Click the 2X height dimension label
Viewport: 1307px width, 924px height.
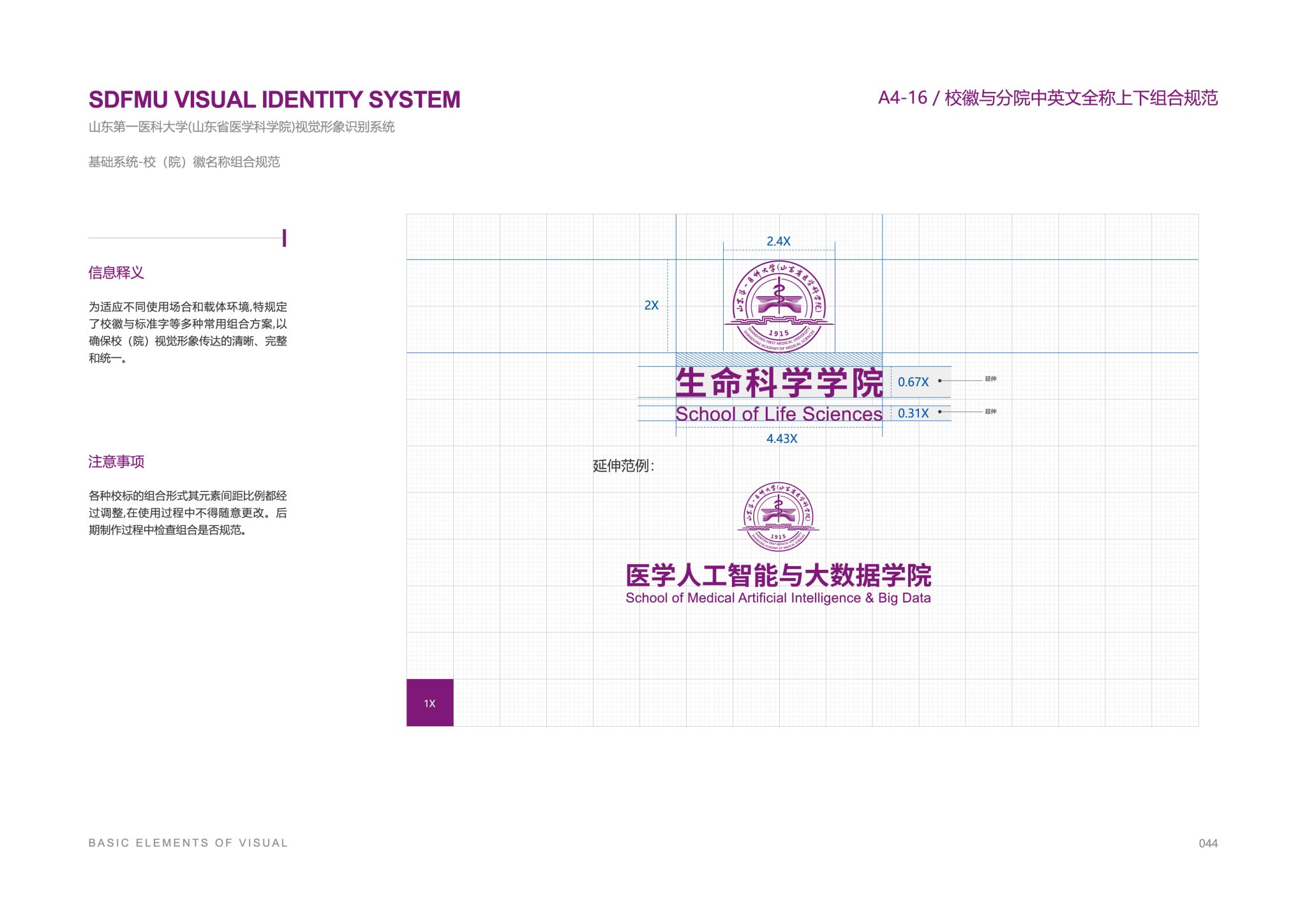[x=651, y=305]
